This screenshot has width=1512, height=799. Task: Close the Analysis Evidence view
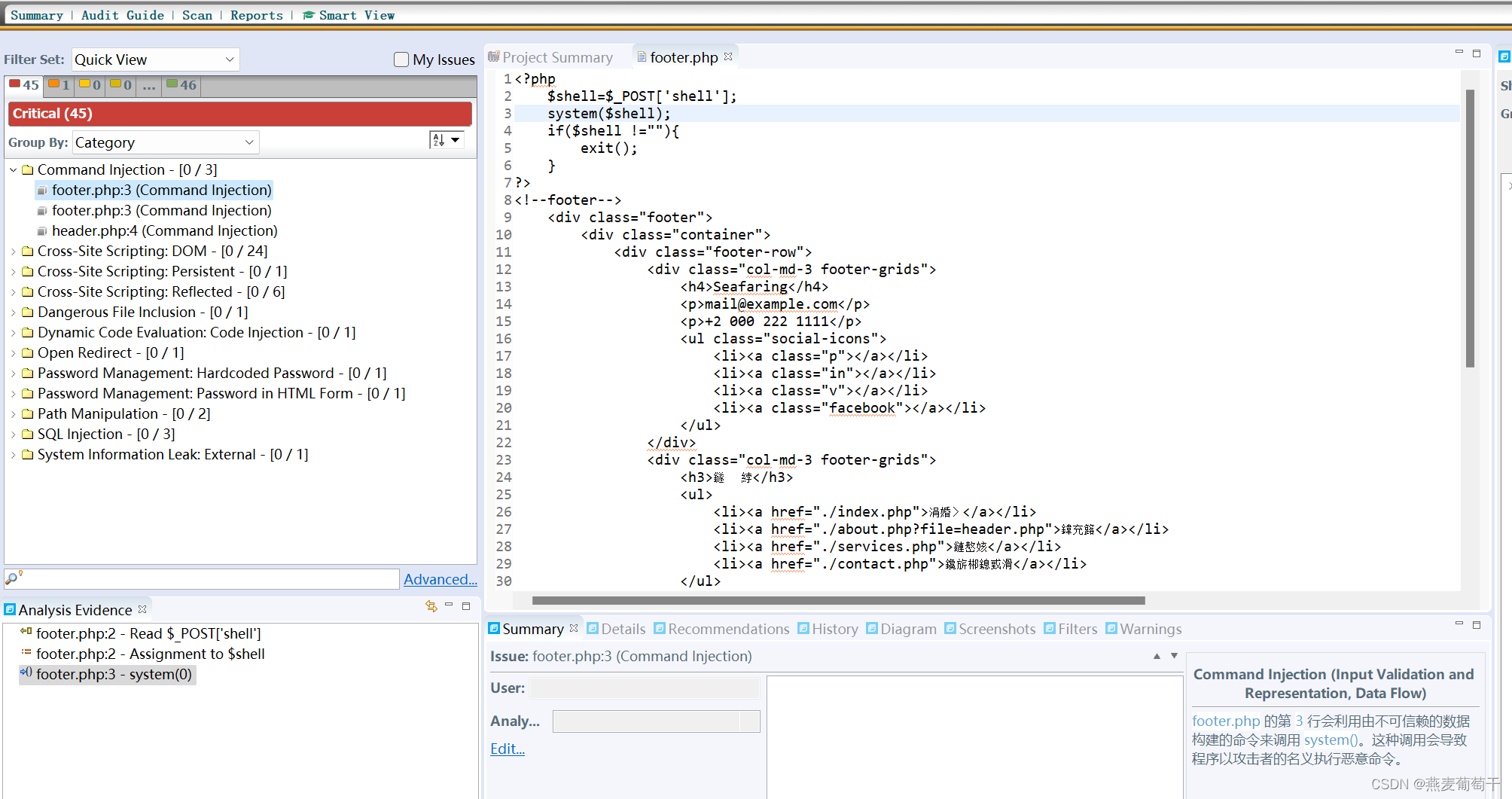(142, 609)
